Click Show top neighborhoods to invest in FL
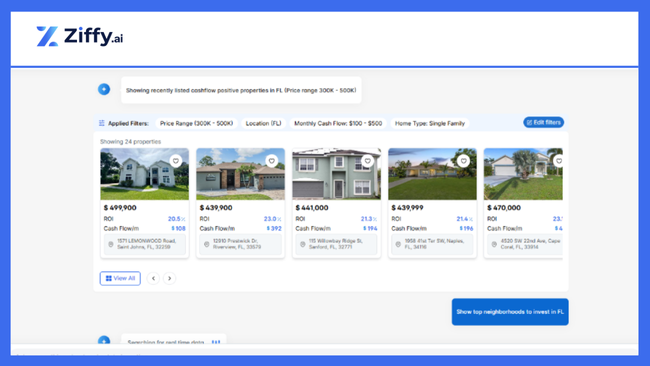Image resolution: width=650 pixels, height=366 pixels. click(510, 312)
